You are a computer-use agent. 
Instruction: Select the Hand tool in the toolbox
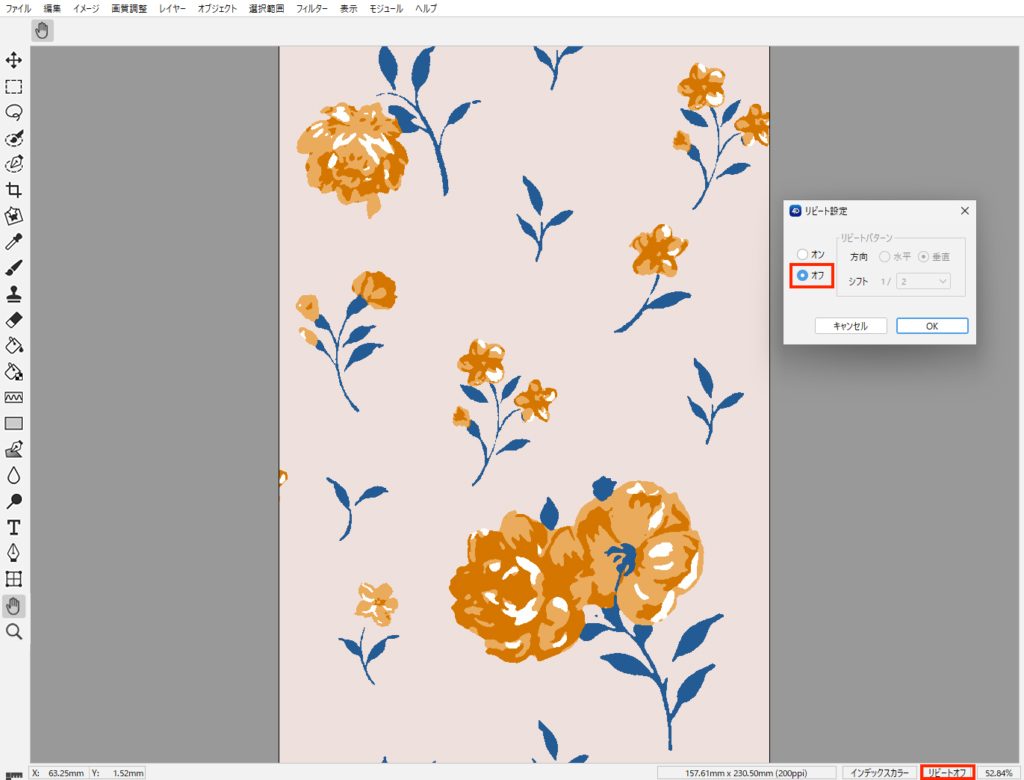click(14, 606)
